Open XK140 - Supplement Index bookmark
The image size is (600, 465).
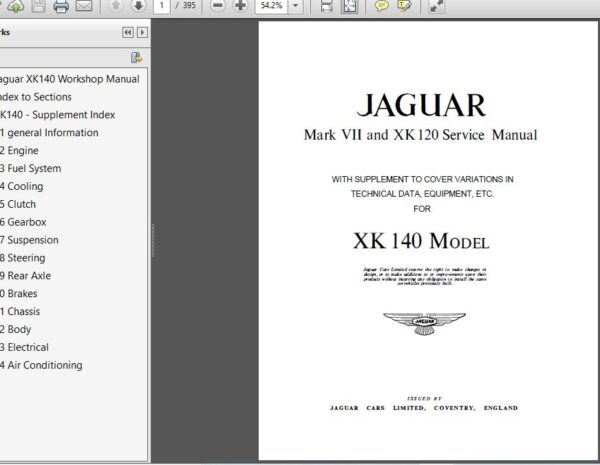[x=57, y=115]
